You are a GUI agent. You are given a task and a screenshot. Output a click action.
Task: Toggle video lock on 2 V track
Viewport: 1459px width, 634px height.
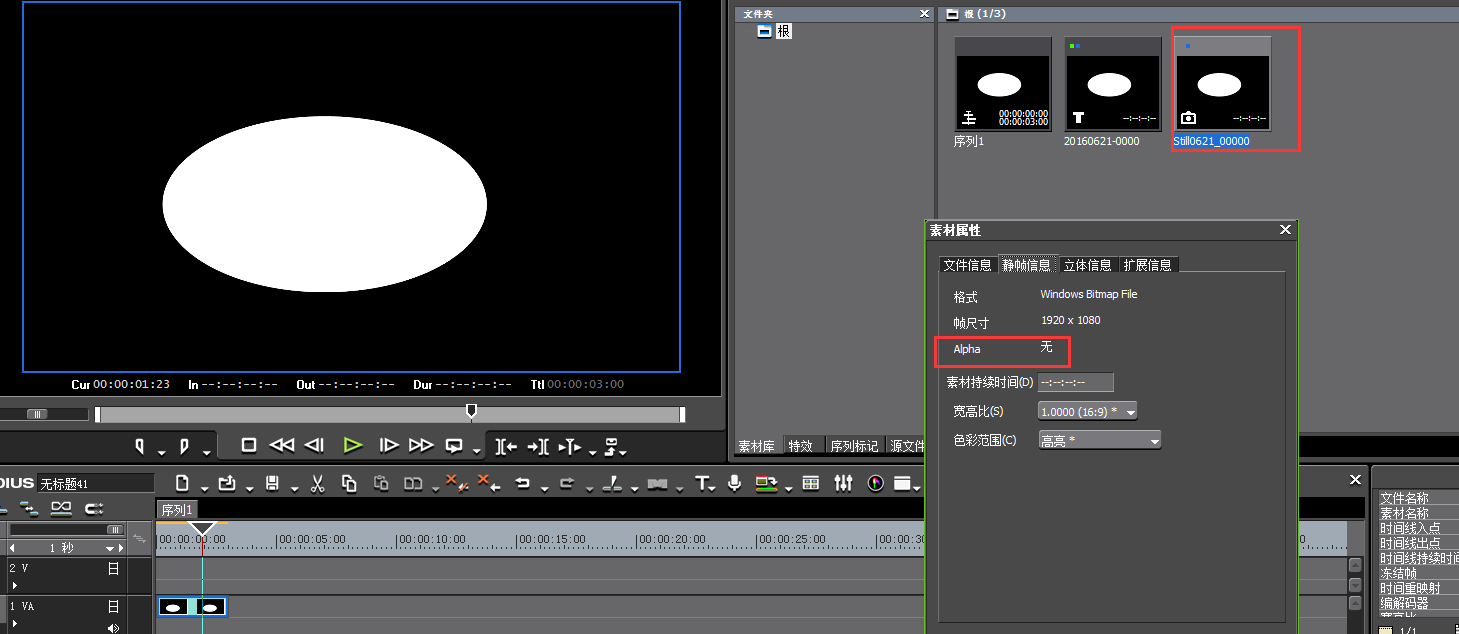click(114, 568)
